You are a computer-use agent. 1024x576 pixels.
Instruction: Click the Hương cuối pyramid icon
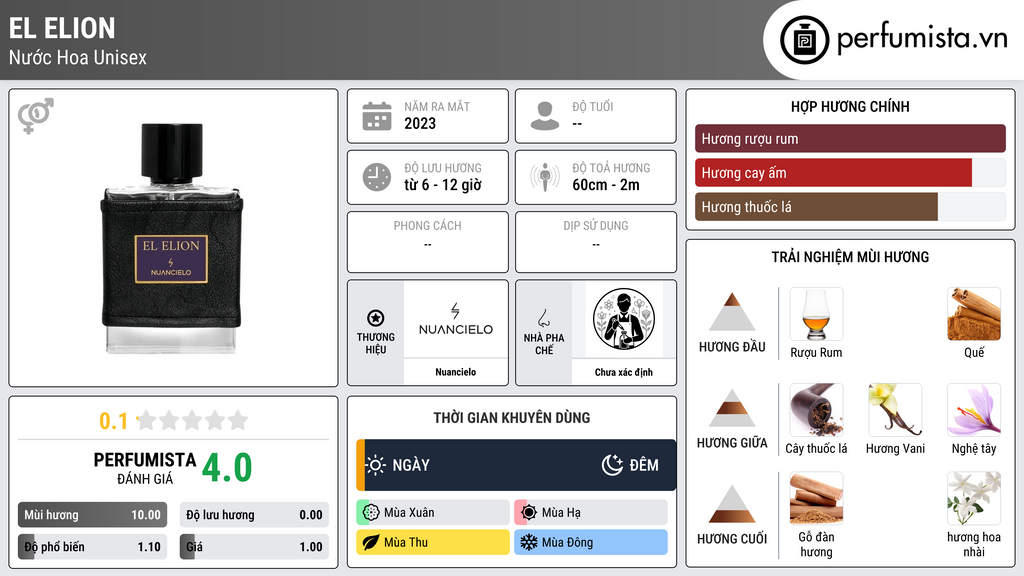click(x=732, y=504)
